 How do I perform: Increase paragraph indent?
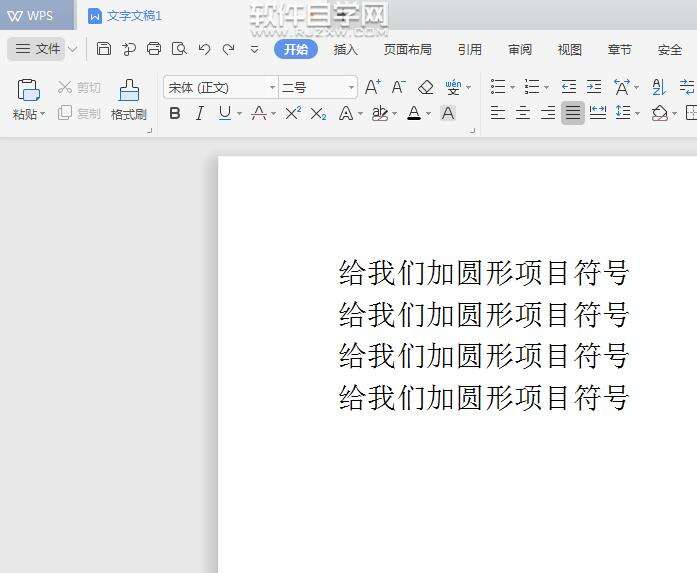pos(594,87)
